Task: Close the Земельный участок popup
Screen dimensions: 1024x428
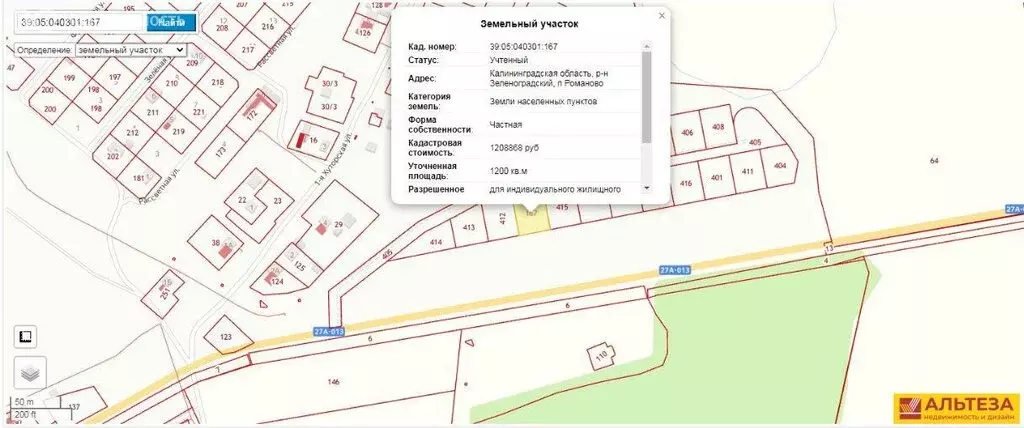Action: click(662, 16)
